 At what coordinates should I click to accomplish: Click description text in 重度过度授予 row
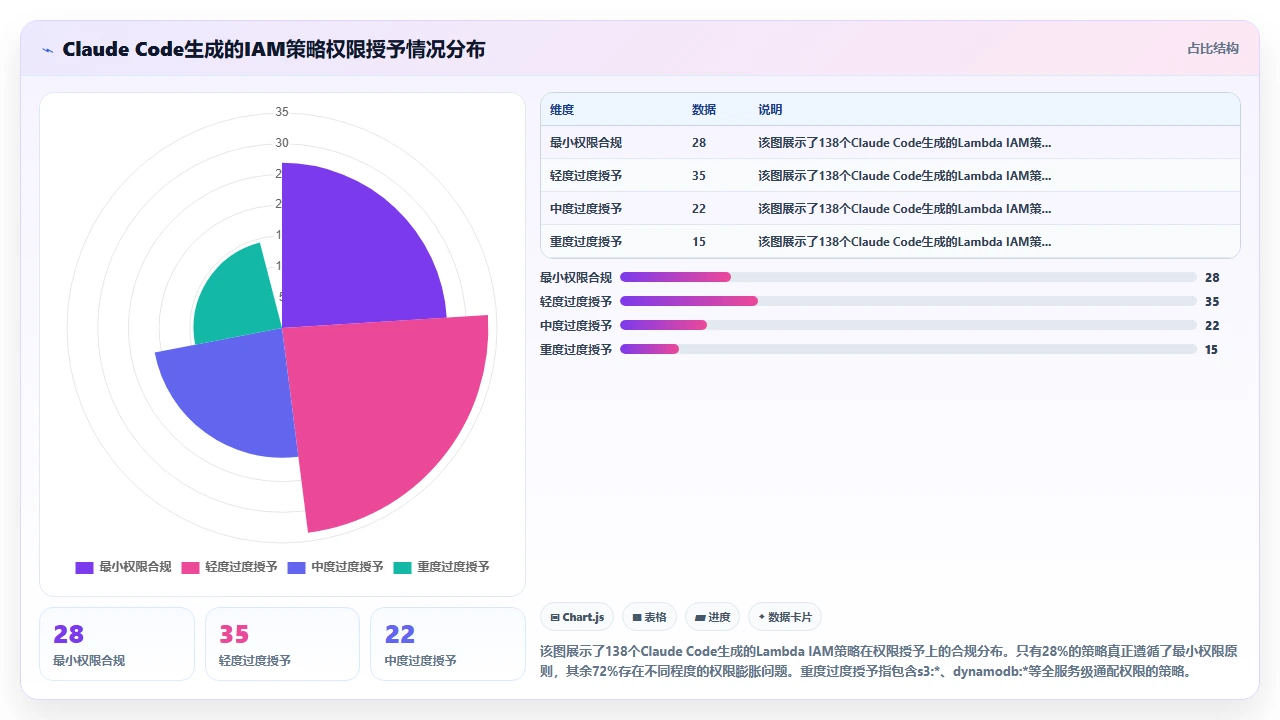(904, 242)
